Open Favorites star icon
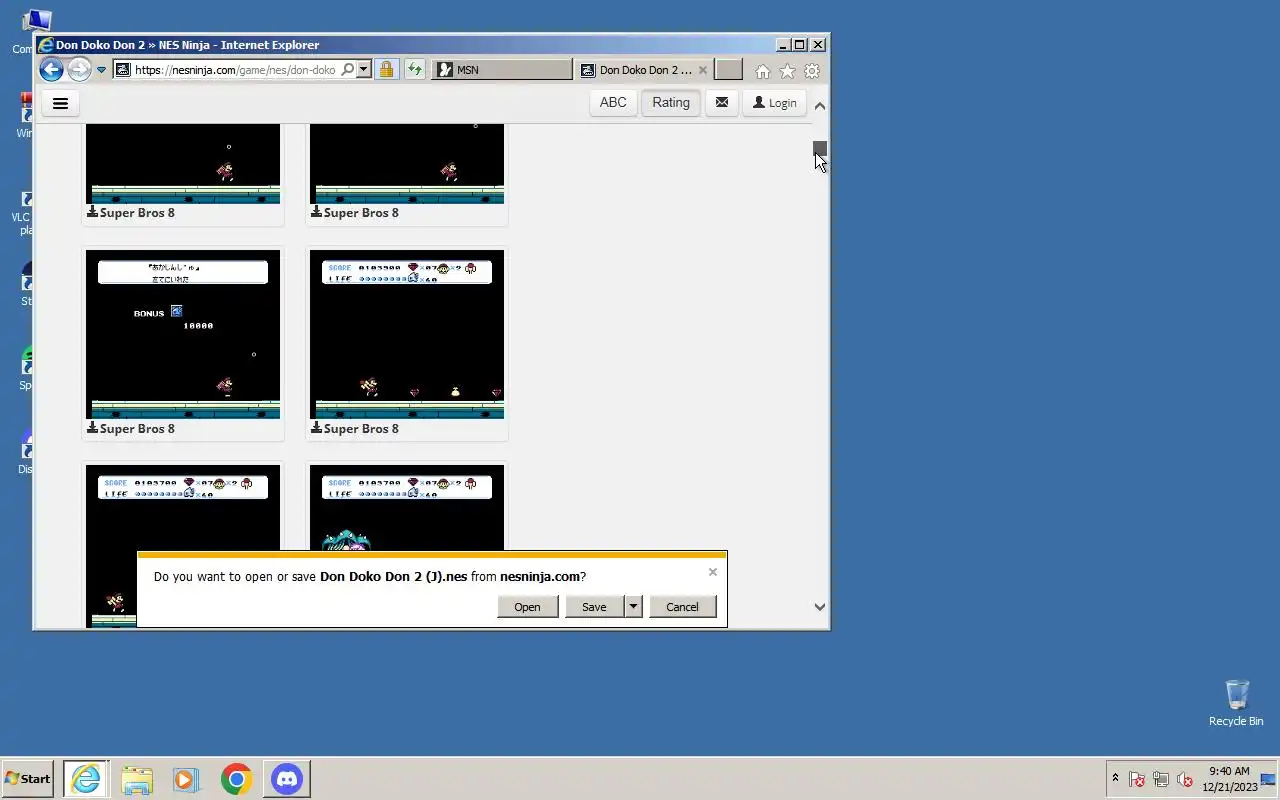The width and height of the screenshot is (1280, 800). [x=787, y=71]
